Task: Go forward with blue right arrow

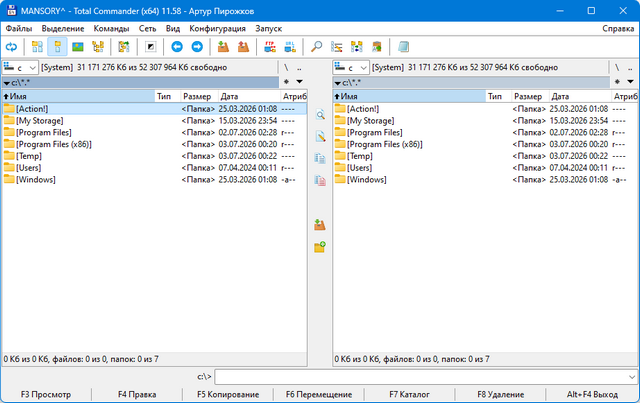Action: point(197,47)
